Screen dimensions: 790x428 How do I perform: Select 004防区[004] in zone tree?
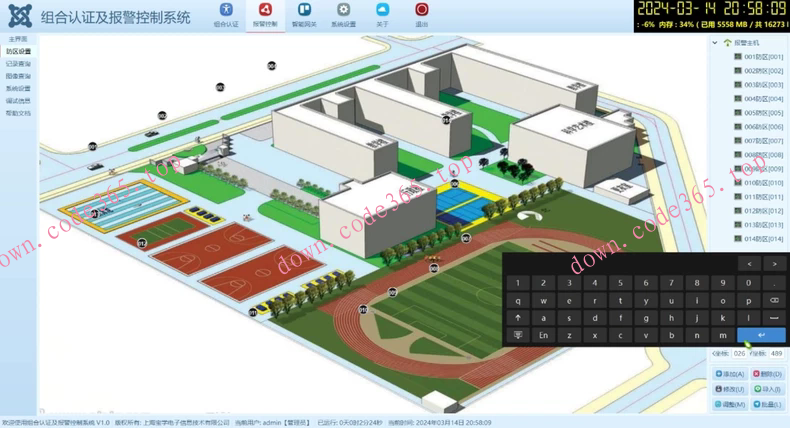(763, 99)
